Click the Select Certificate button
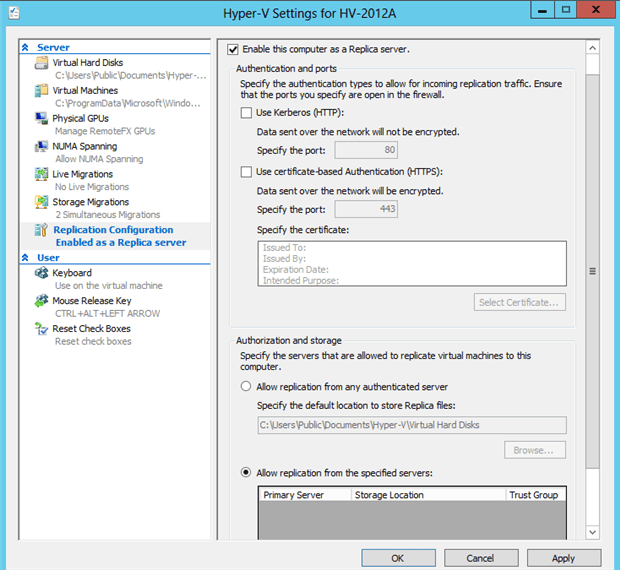Screen dimensions: 620x570 click(520, 302)
